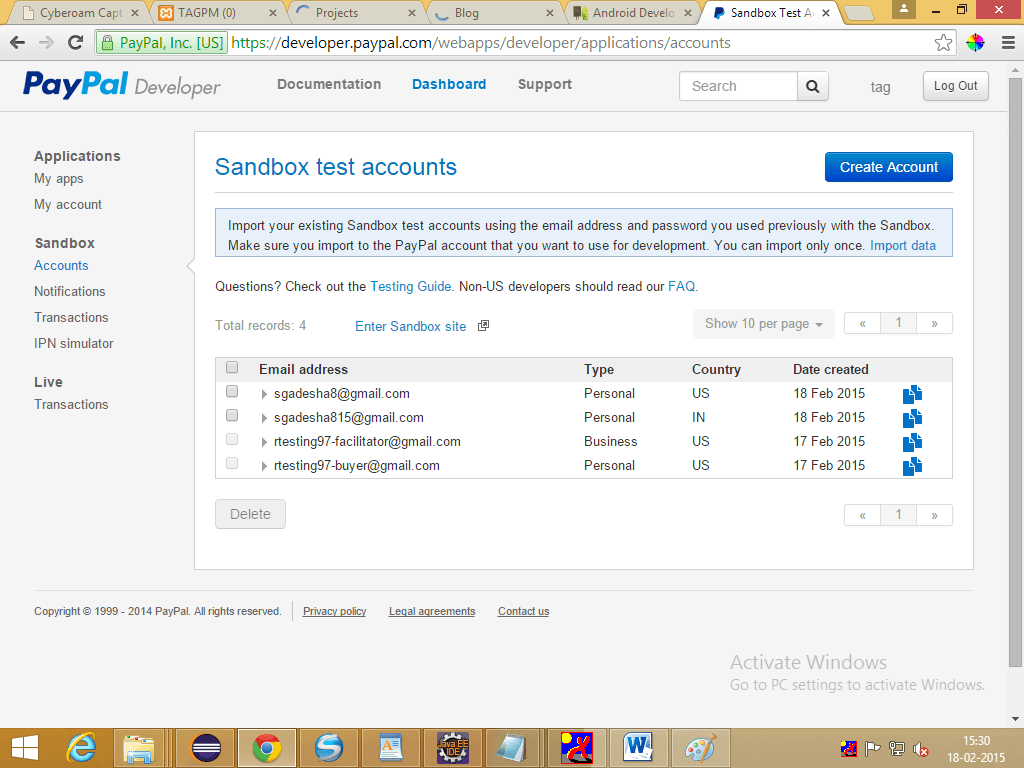This screenshot has width=1024, height=768.
Task: Go to My apps in sidebar
Action: (x=59, y=179)
